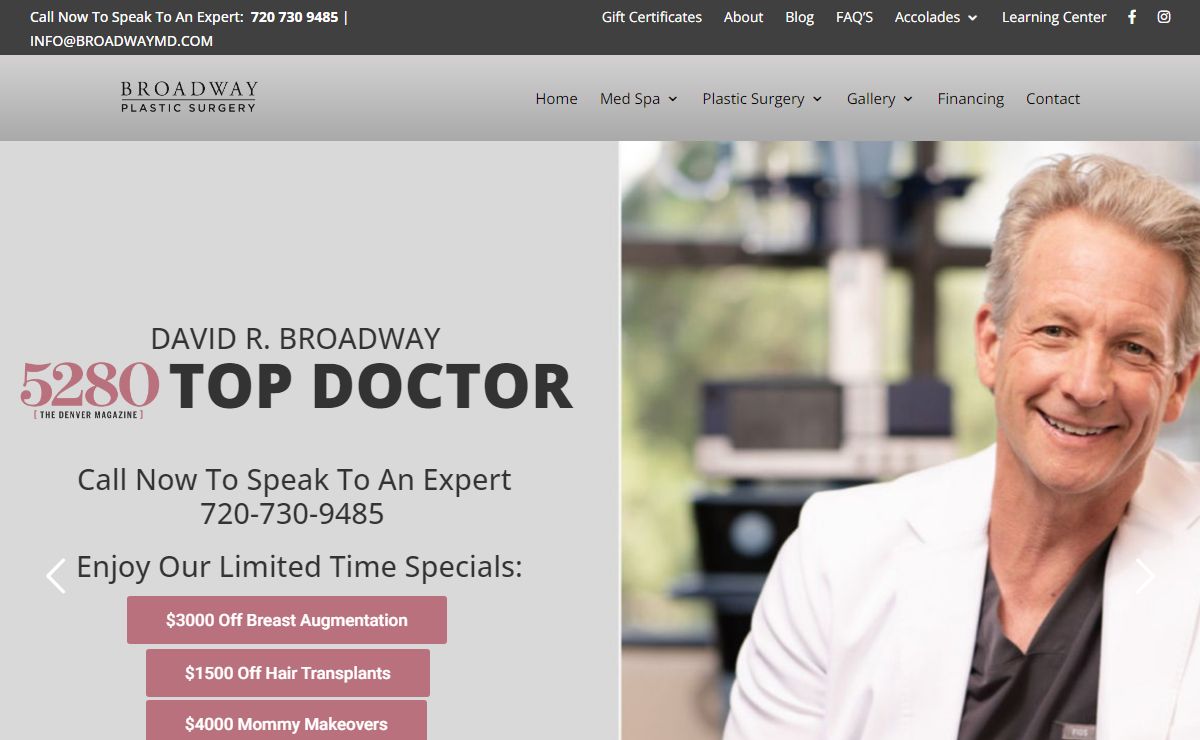Visit the Learning Center link
Viewport: 1200px width, 740px height.
click(1054, 17)
